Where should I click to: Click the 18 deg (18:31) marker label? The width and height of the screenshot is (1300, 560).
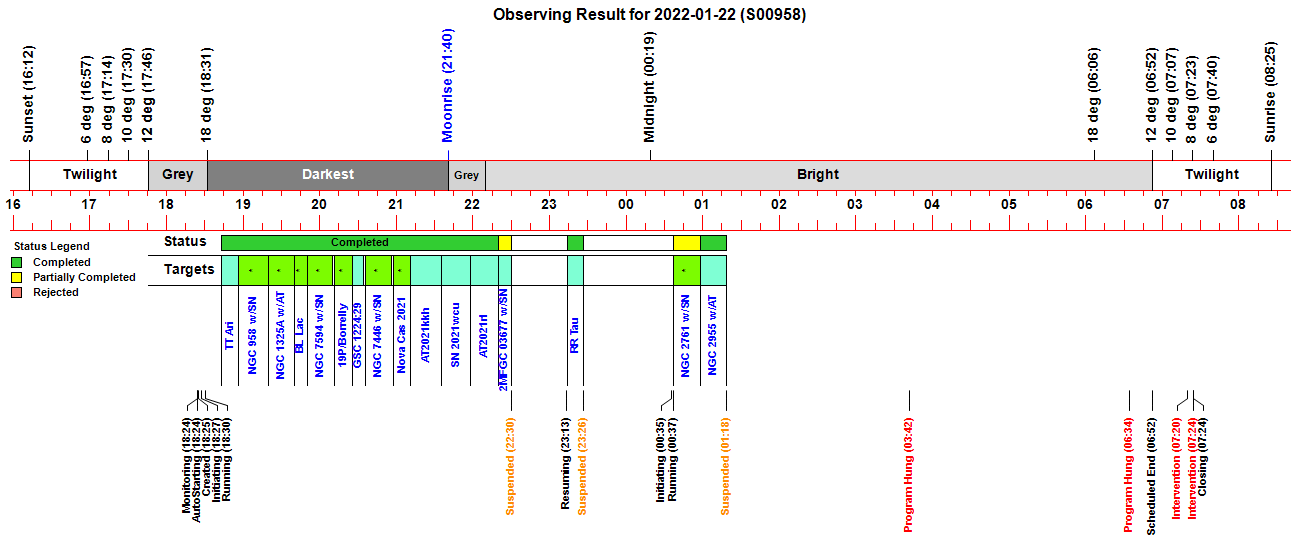tap(207, 96)
